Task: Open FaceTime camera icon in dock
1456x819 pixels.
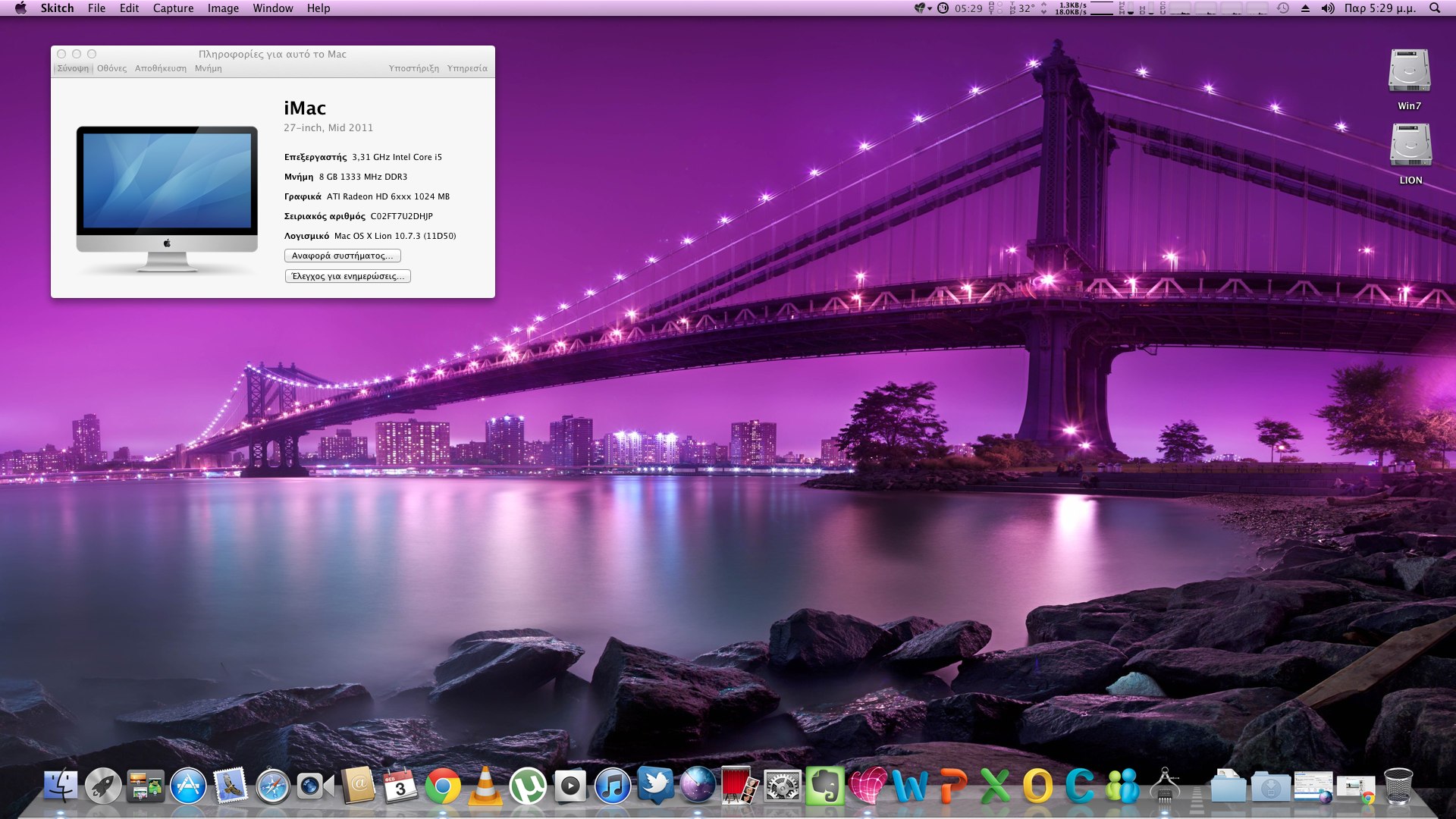Action: 314,786
